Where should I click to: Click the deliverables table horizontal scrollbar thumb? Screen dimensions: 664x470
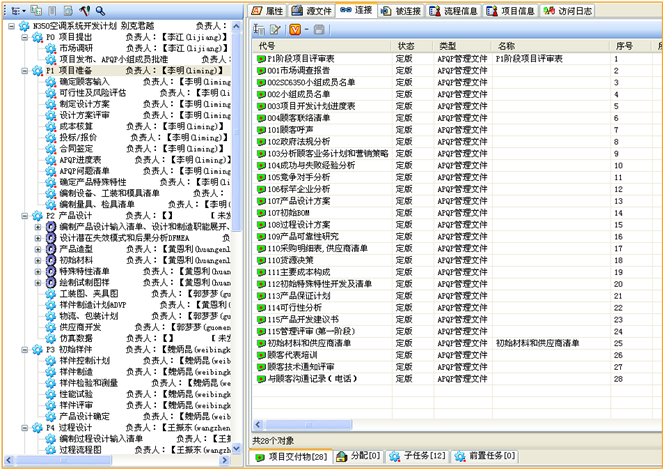(x=308, y=424)
